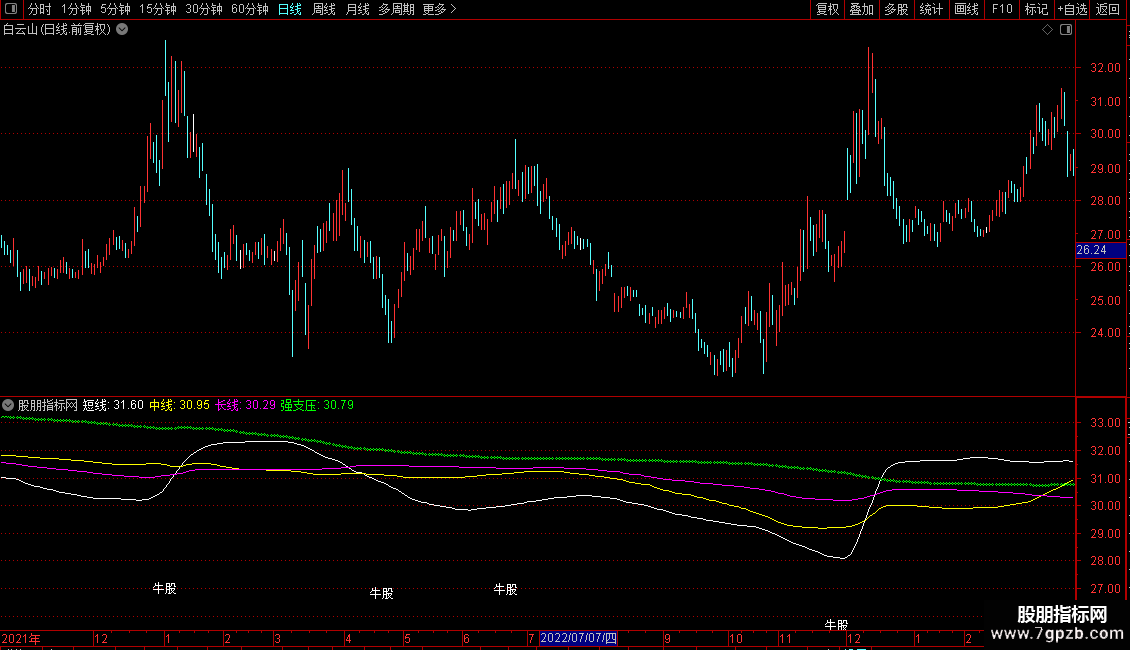Screen dimensions: 1130x650
Task: Click the 2021年 label on time axis
Action: (21, 638)
